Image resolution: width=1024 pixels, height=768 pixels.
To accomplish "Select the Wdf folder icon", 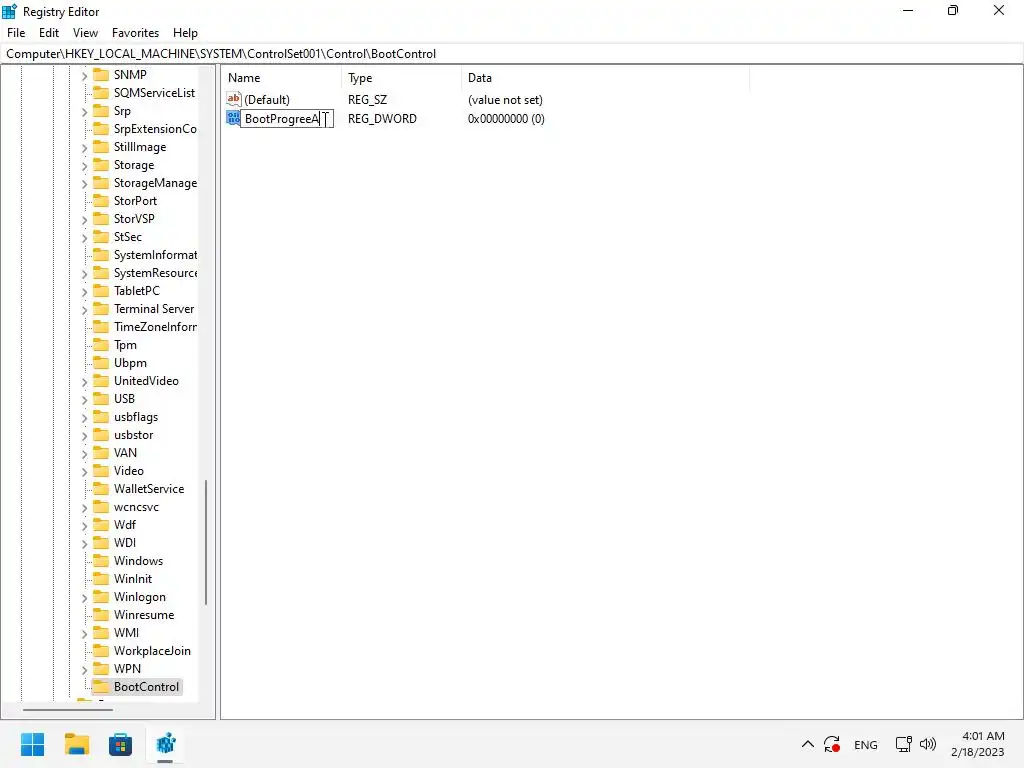I will [x=101, y=524].
